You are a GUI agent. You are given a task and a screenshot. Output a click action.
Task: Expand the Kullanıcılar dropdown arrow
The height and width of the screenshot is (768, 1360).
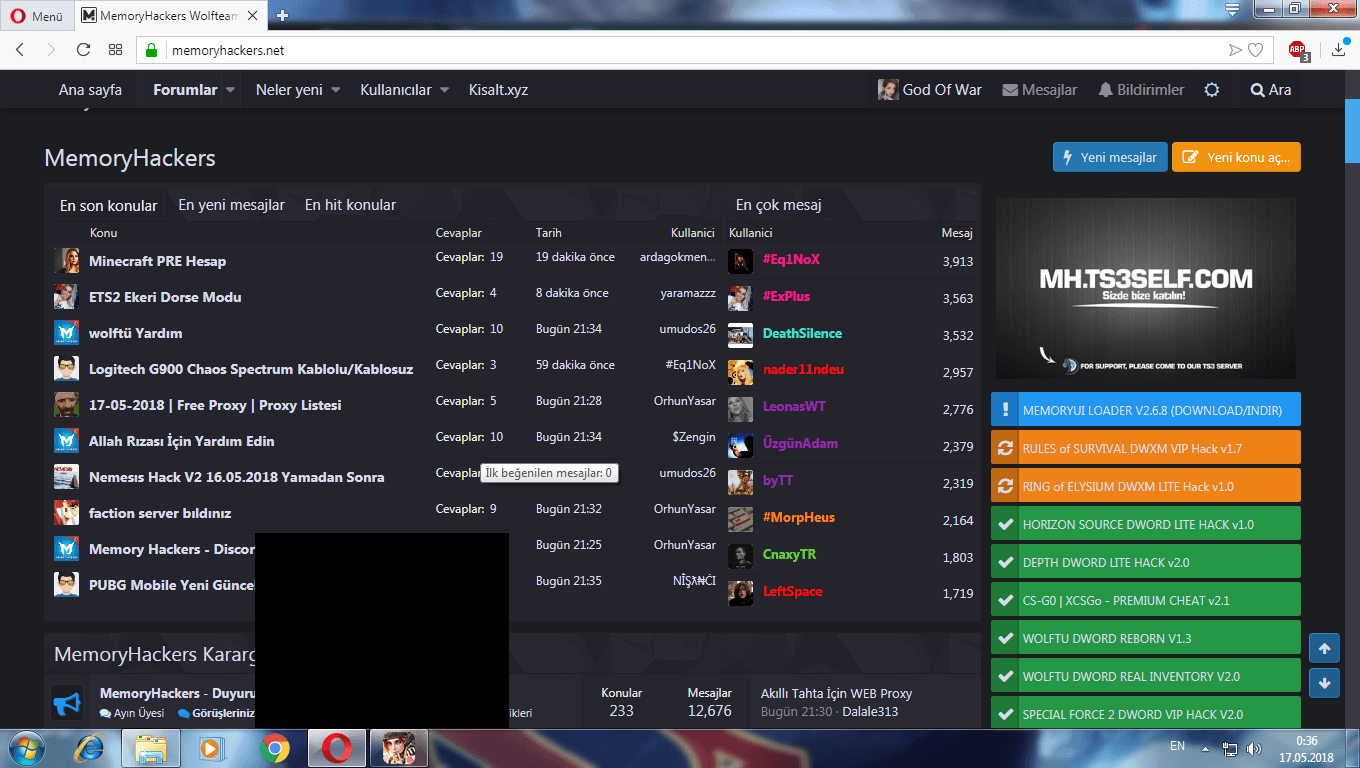tap(444, 90)
